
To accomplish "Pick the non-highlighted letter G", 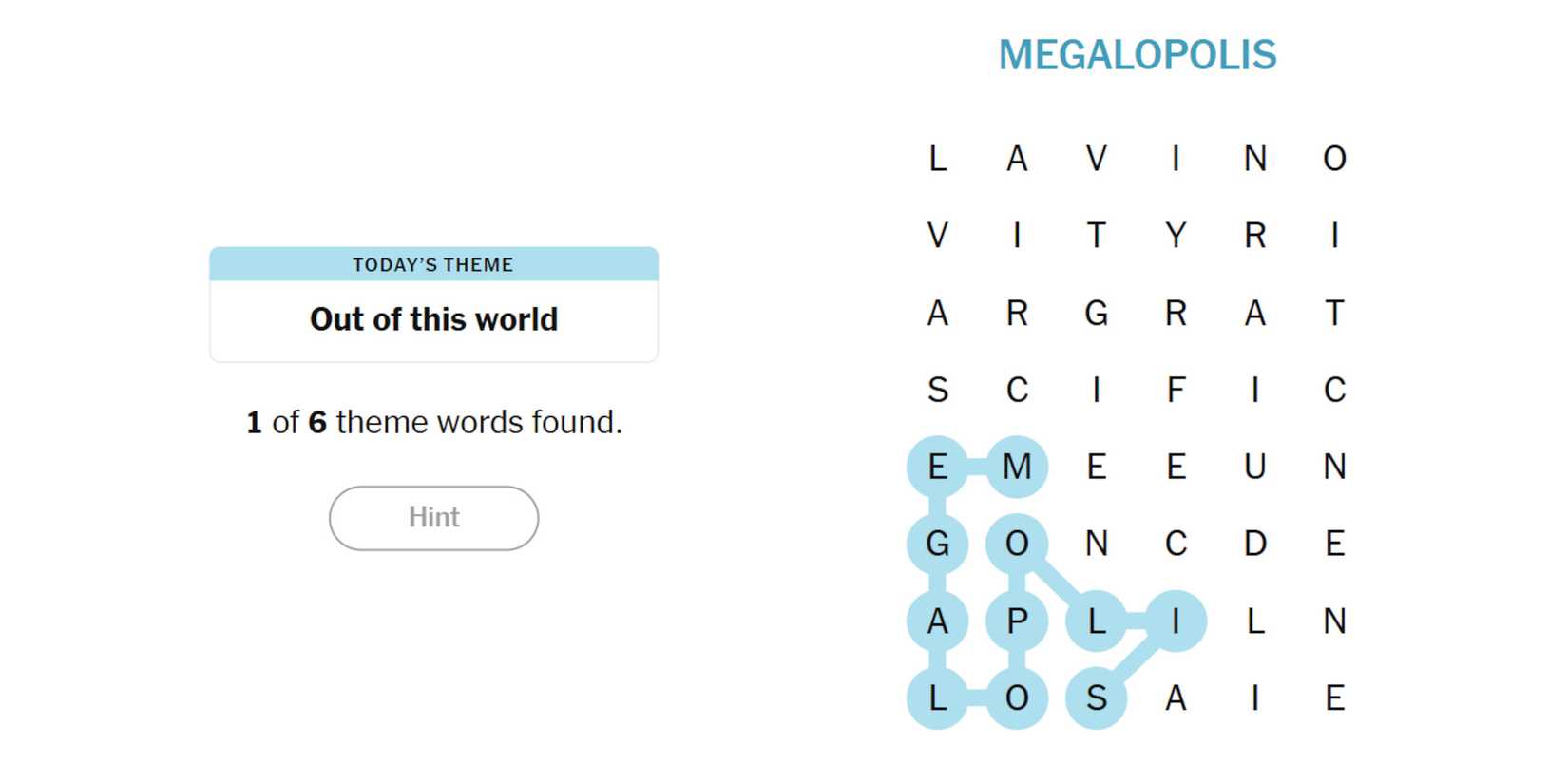I will (x=1096, y=313).
